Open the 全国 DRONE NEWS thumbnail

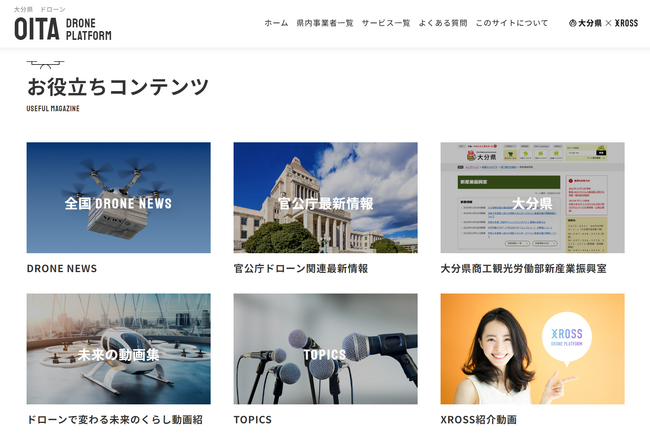tap(118, 198)
